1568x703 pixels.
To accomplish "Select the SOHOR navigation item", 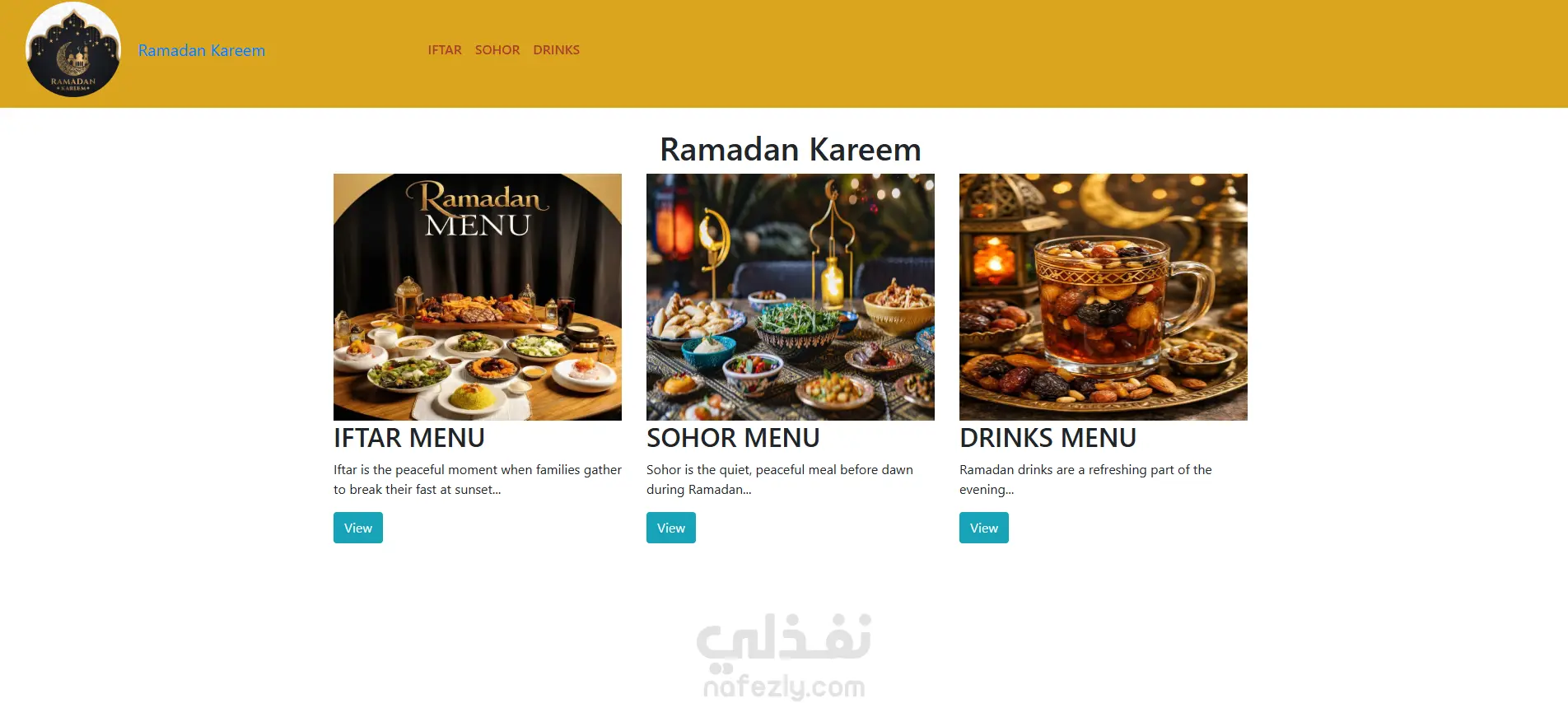I will [497, 50].
